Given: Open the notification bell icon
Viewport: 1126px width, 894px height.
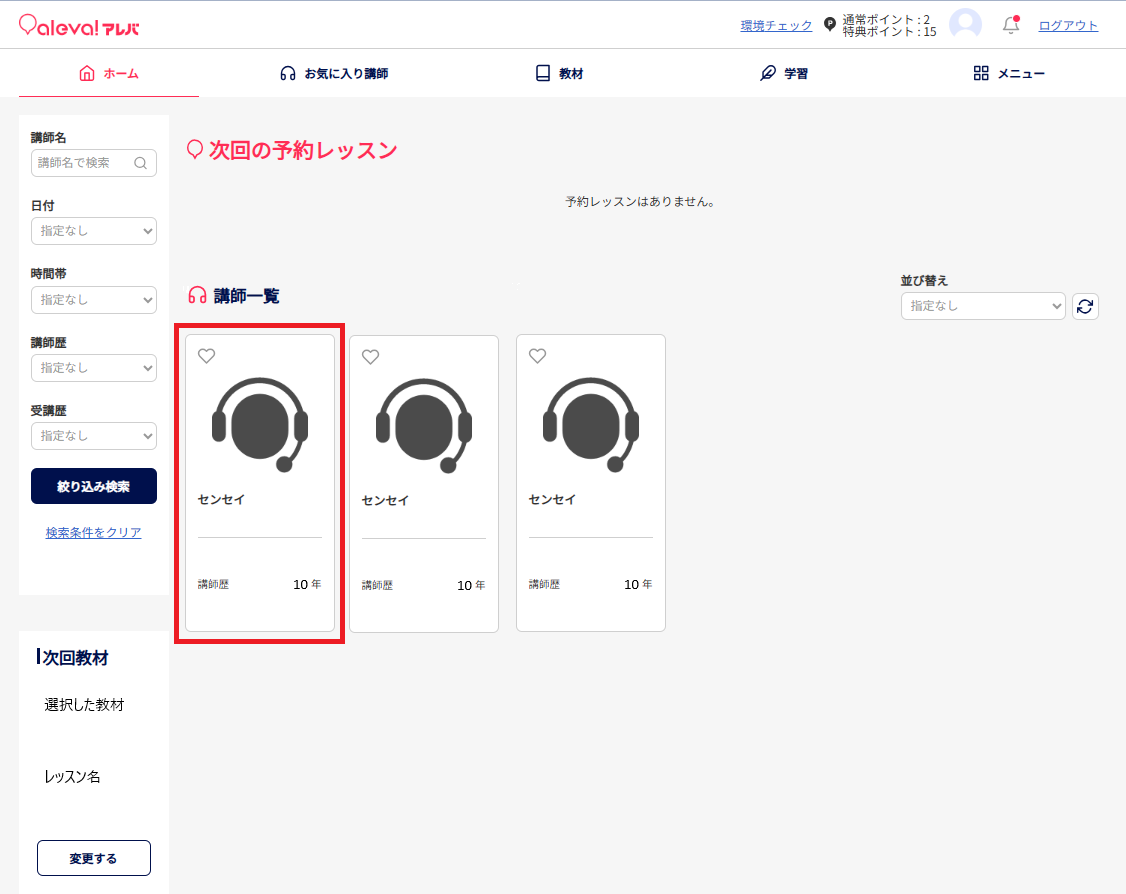Looking at the screenshot, I should (1011, 26).
